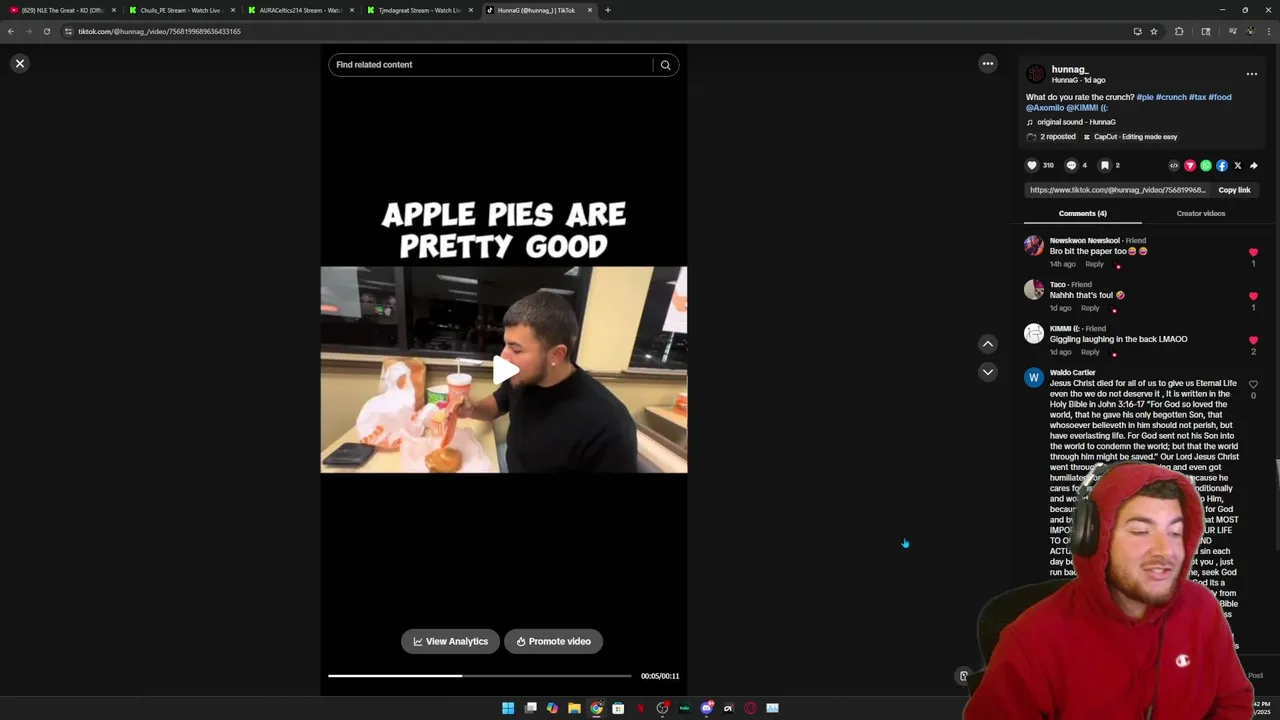Image resolution: width=1280 pixels, height=720 pixels.
Task: Open comments via speech bubble icon
Action: (x=1071, y=165)
